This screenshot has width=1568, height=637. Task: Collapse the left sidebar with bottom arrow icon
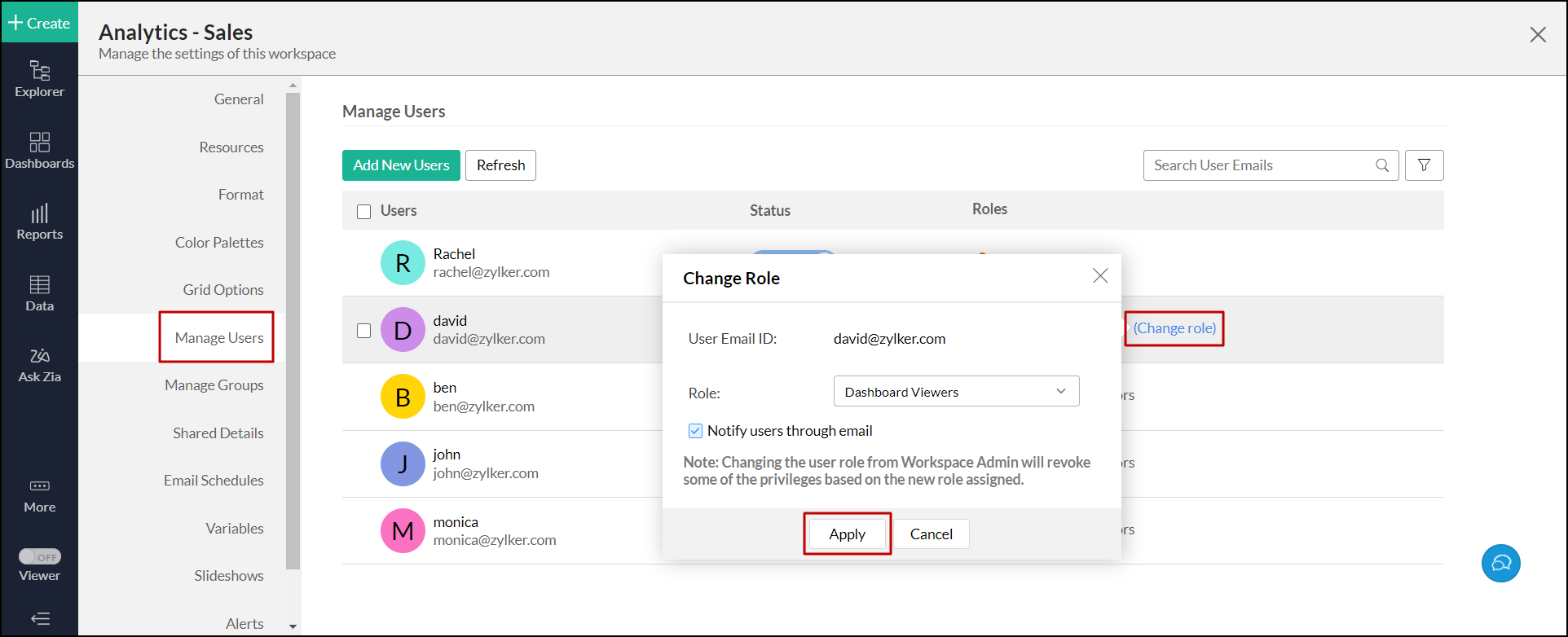click(x=39, y=619)
